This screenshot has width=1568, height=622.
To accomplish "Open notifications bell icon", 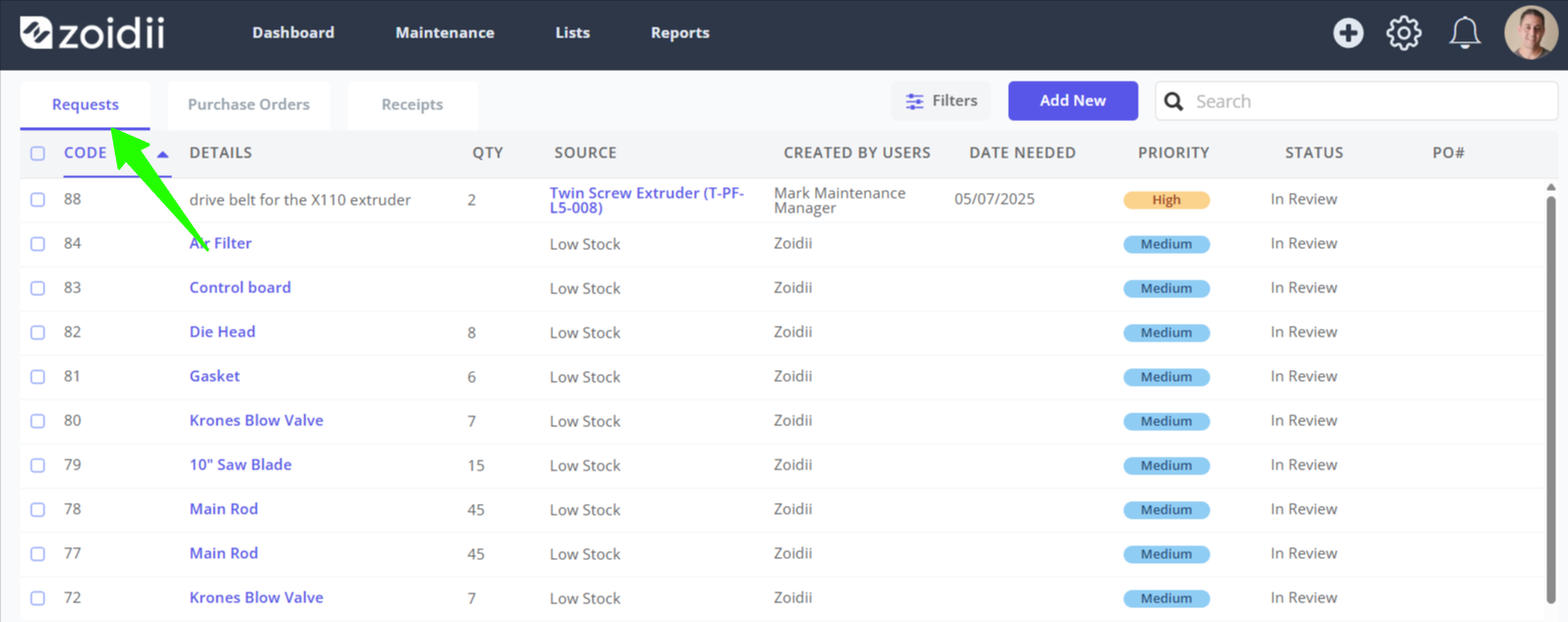I will click(1465, 32).
